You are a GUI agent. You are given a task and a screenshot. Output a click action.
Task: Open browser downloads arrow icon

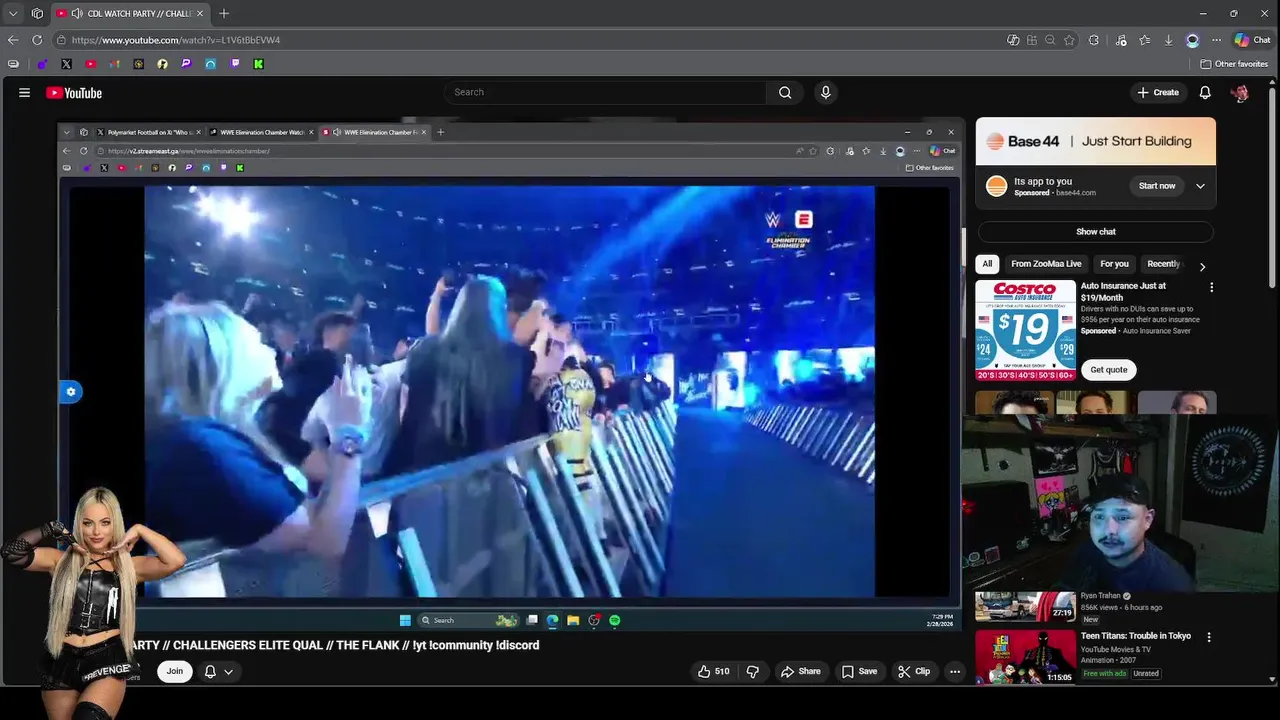(1168, 40)
